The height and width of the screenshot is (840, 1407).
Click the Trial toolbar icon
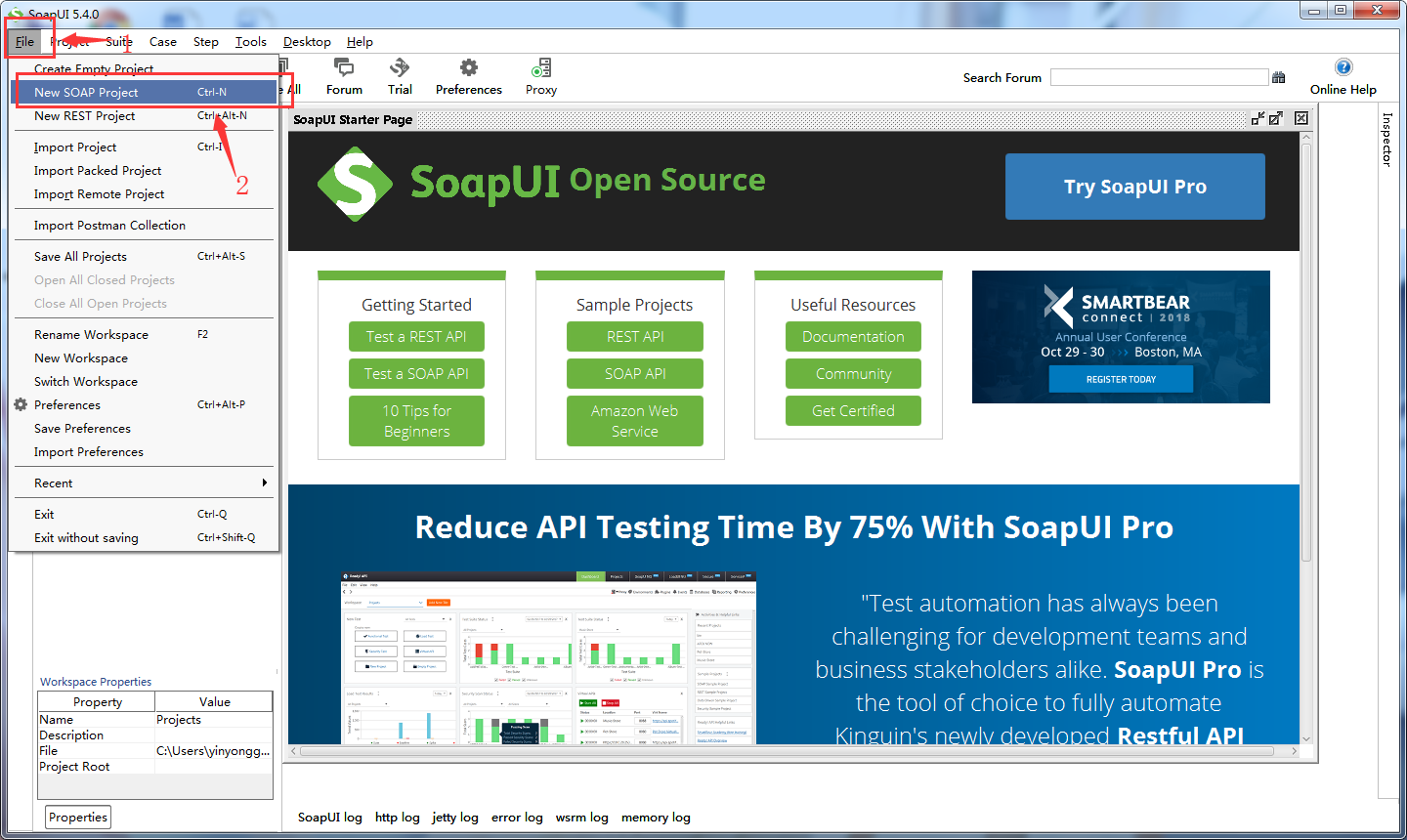point(399,76)
